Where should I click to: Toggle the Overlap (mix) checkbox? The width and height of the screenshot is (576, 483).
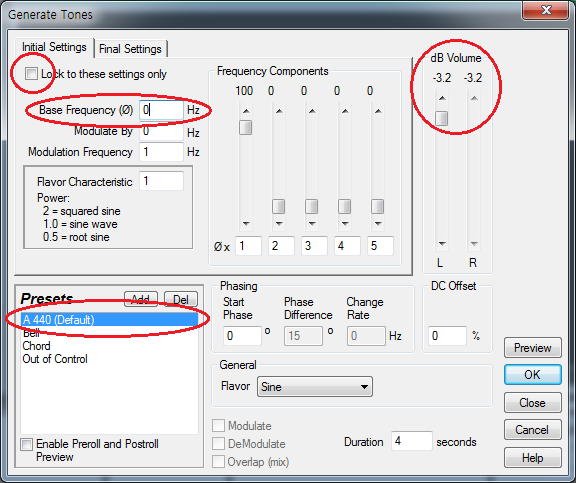218,461
